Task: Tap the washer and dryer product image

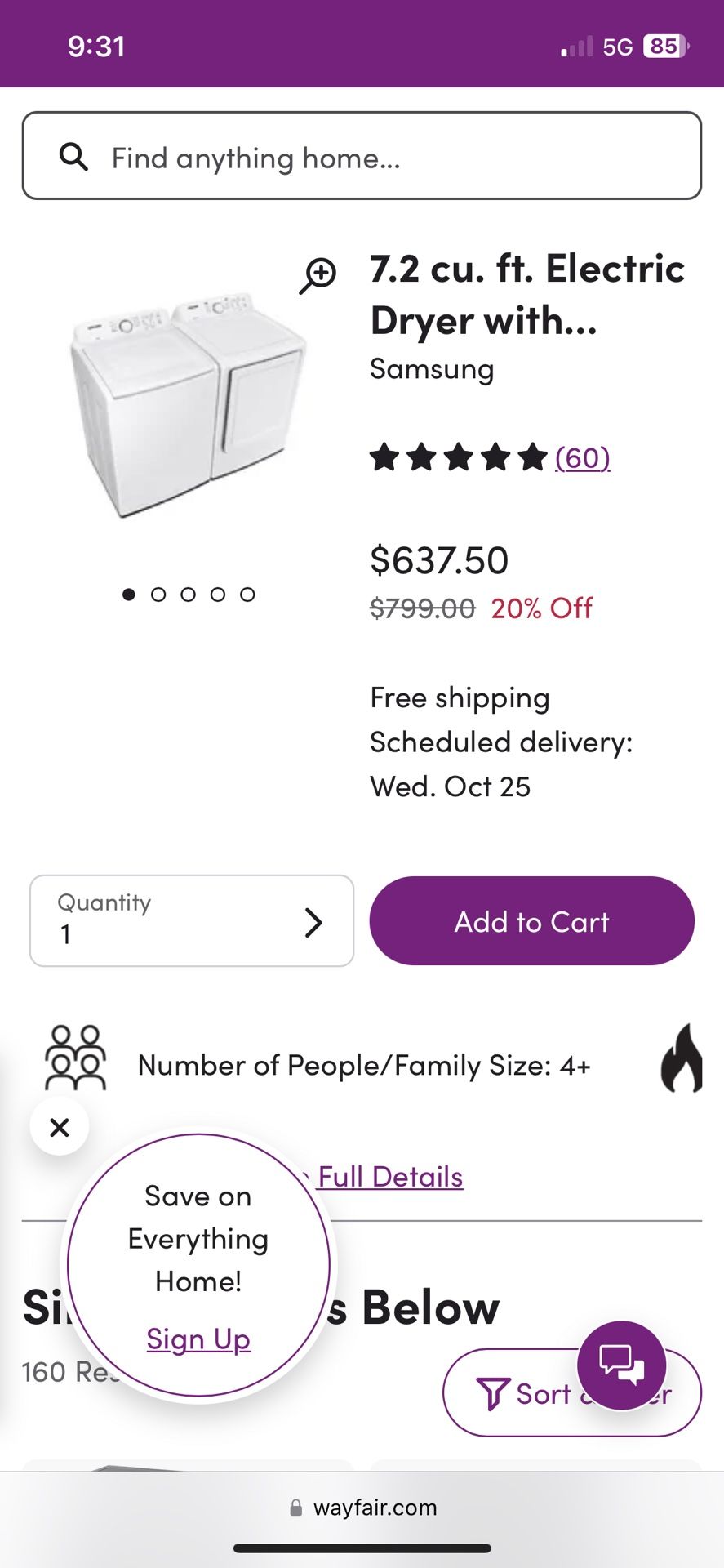Action: click(188, 404)
